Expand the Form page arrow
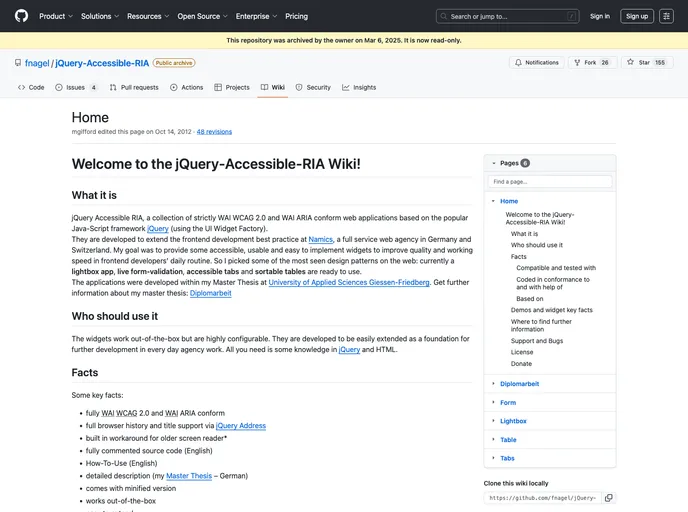The image size is (688, 512). click(493, 402)
